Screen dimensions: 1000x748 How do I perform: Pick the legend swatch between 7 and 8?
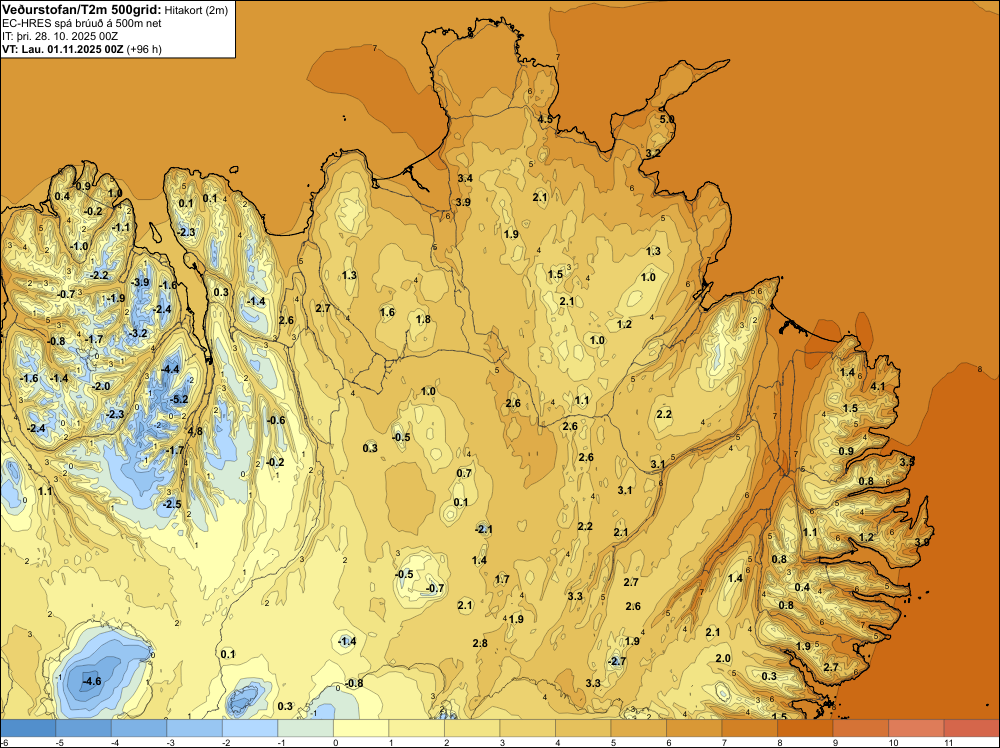pos(749,728)
